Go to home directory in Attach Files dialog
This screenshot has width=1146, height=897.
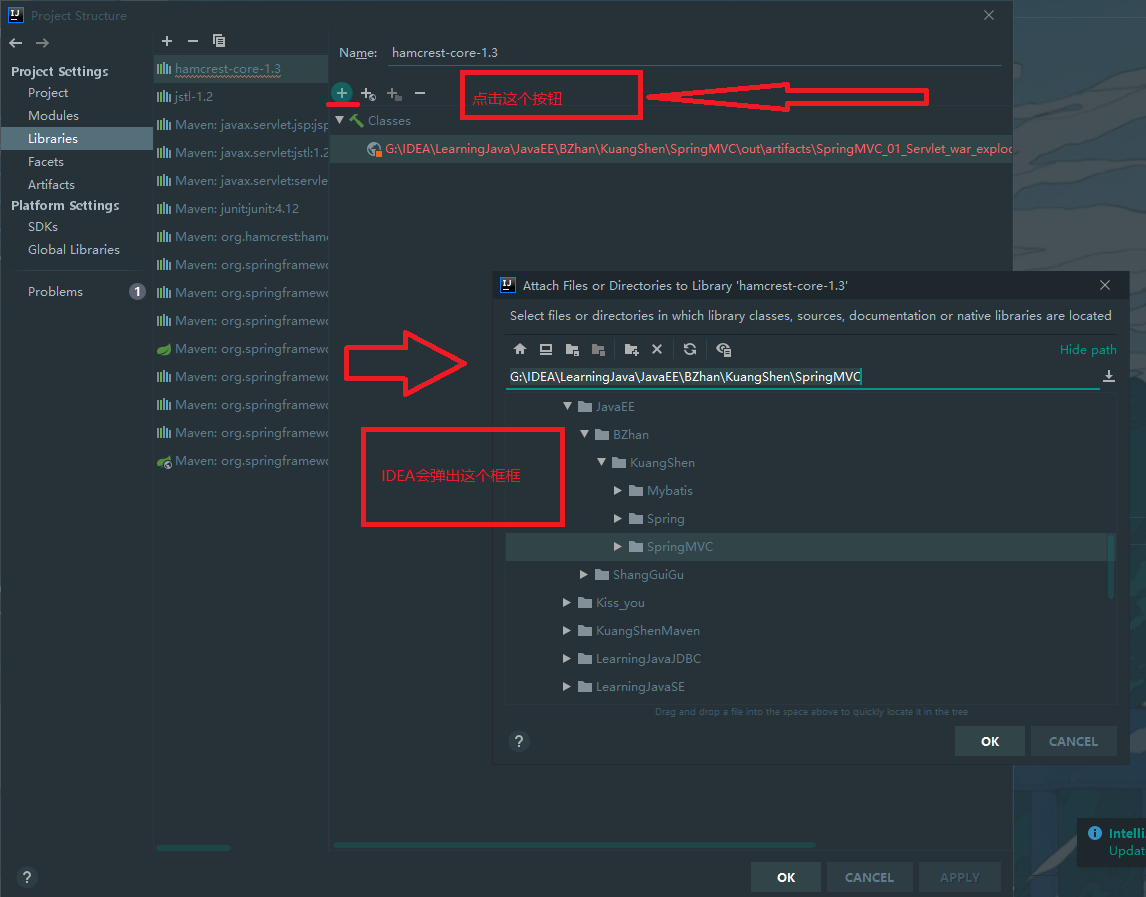click(x=520, y=349)
